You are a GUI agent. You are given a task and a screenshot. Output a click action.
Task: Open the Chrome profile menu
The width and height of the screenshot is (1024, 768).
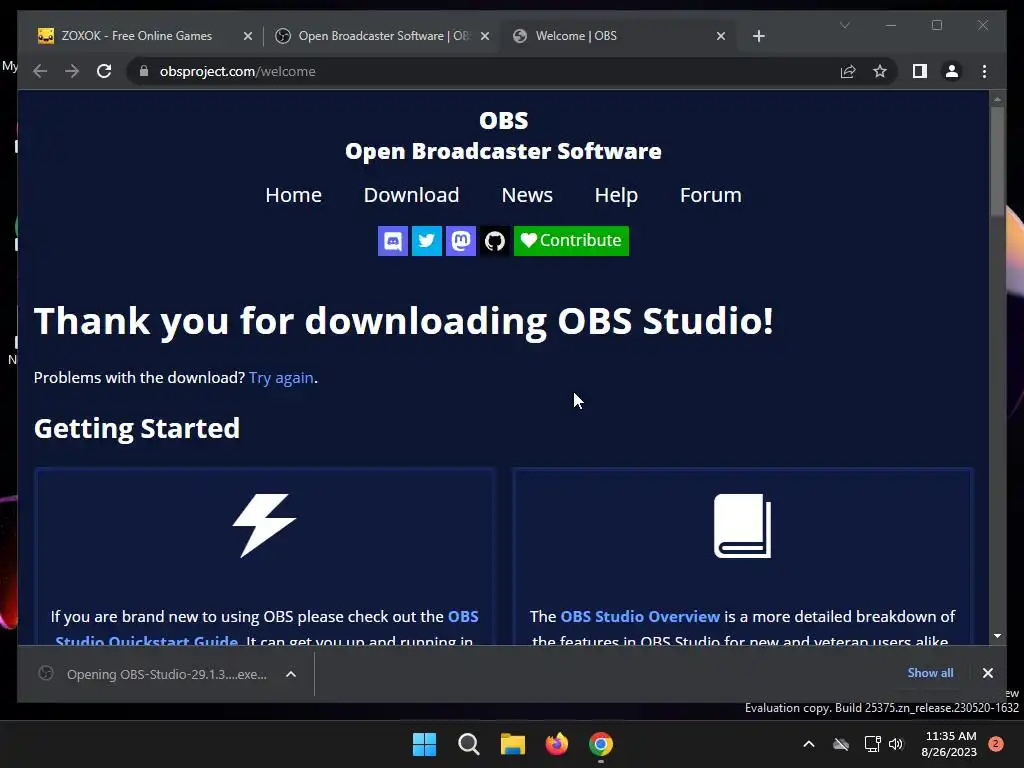(952, 71)
